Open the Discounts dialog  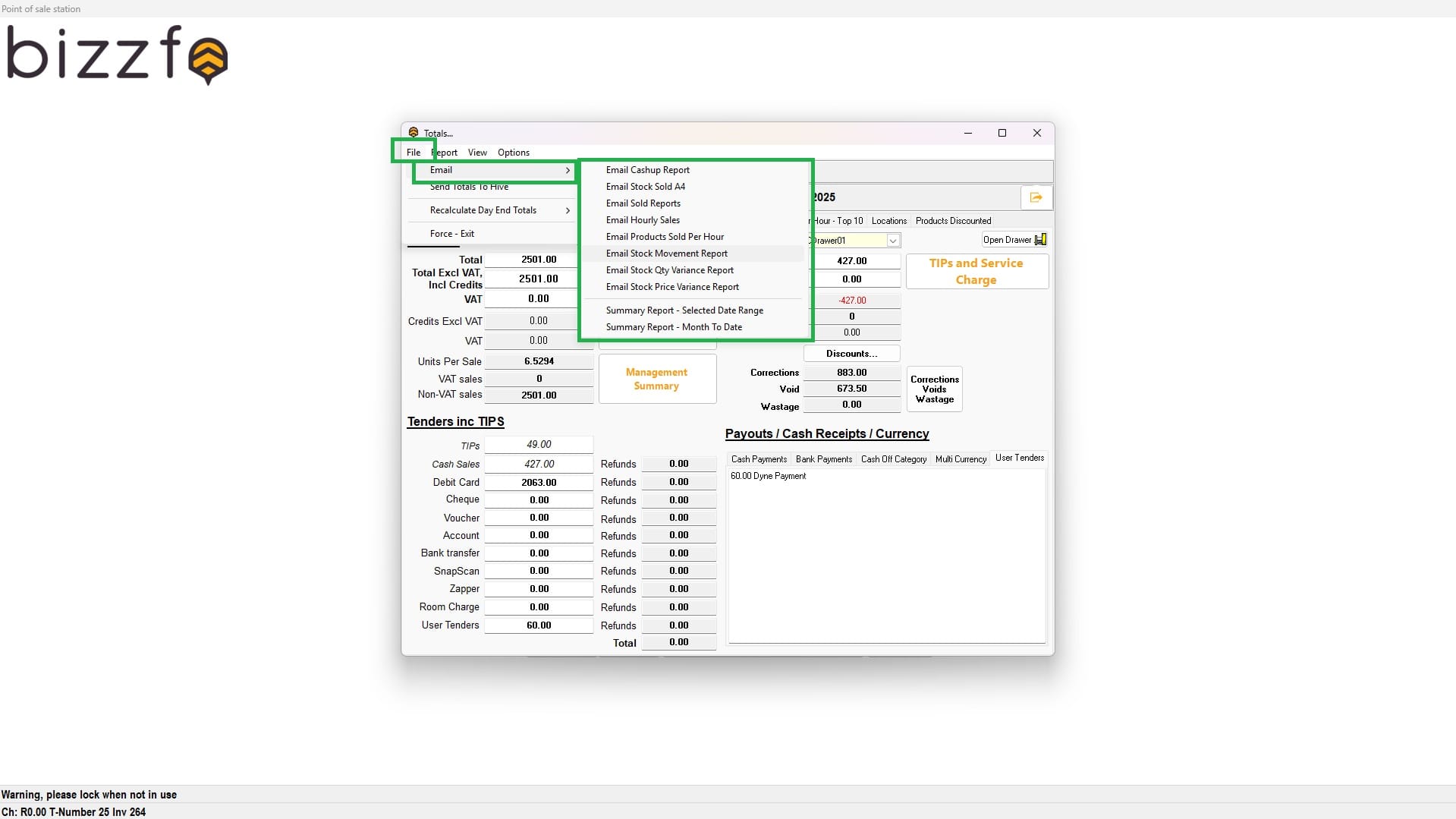click(x=851, y=353)
